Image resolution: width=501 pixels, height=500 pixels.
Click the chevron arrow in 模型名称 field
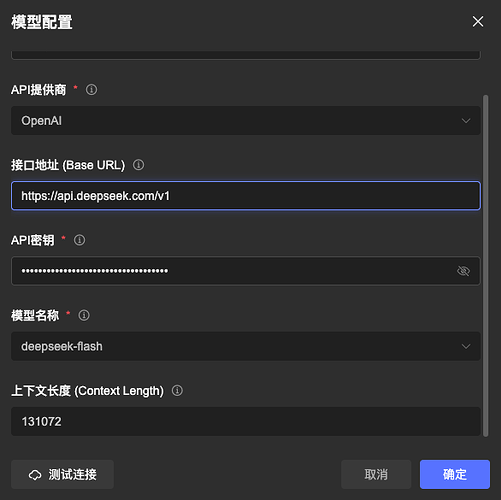click(x=466, y=346)
